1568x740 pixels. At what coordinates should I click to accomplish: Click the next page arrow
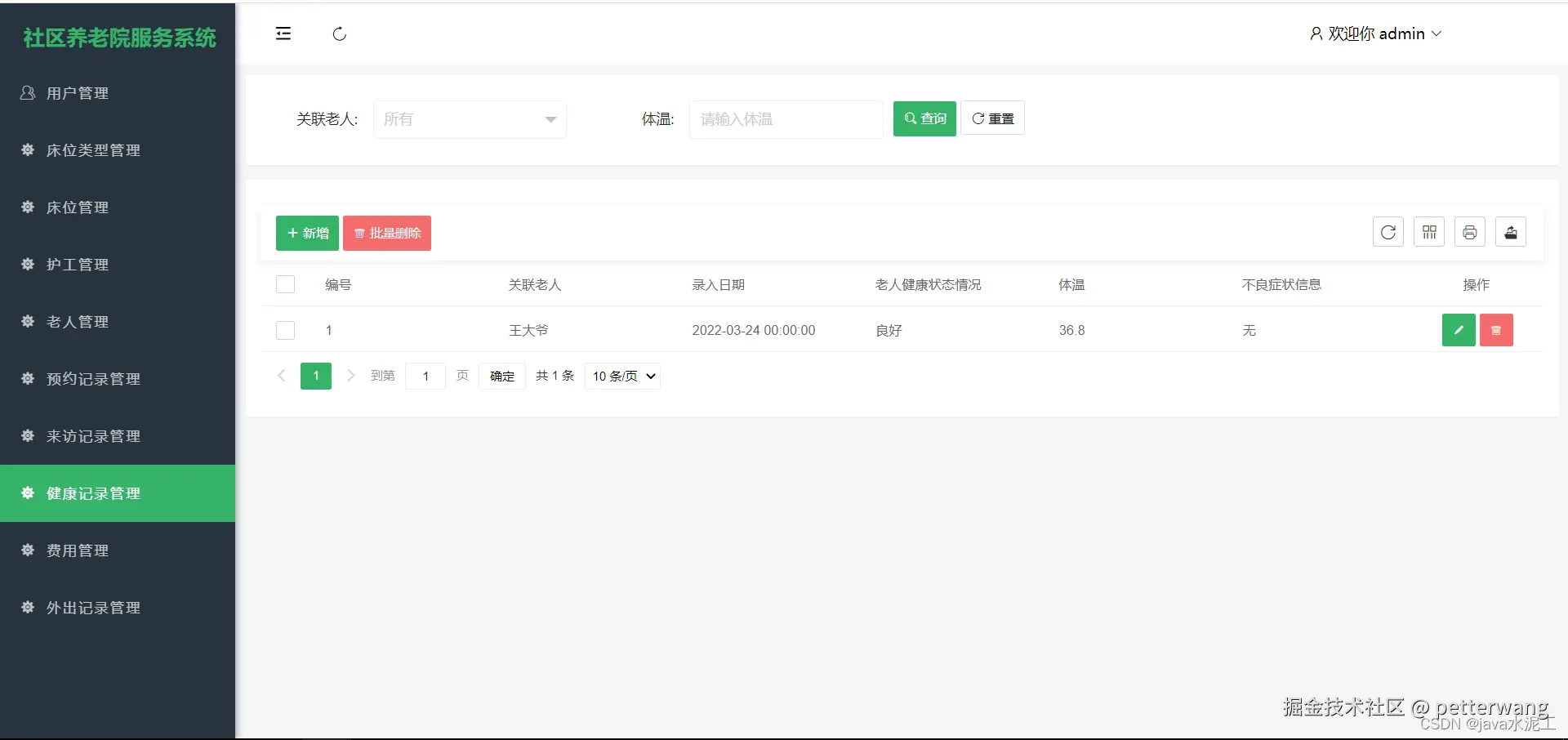coord(351,376)
